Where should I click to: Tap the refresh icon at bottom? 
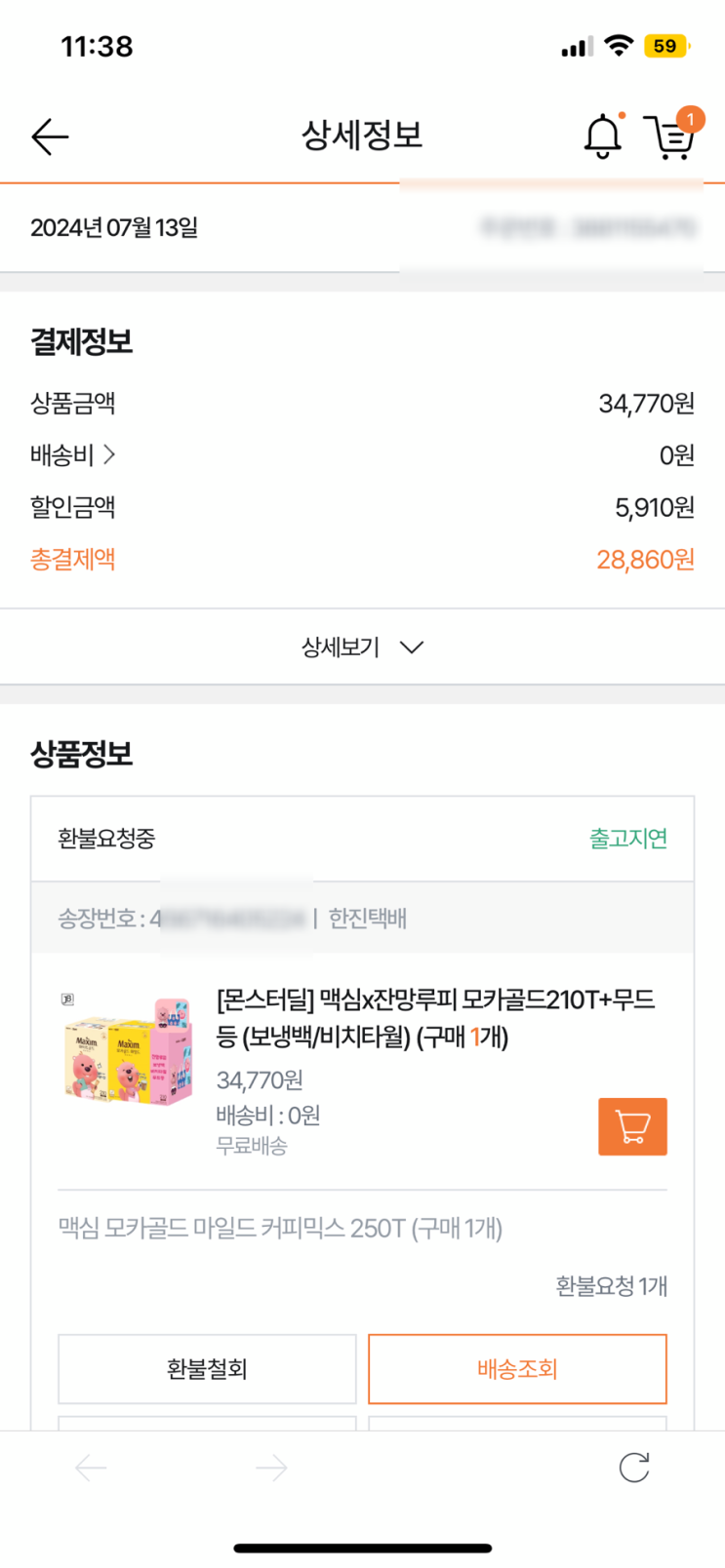pyautogui.click(x=634, y=1468)
